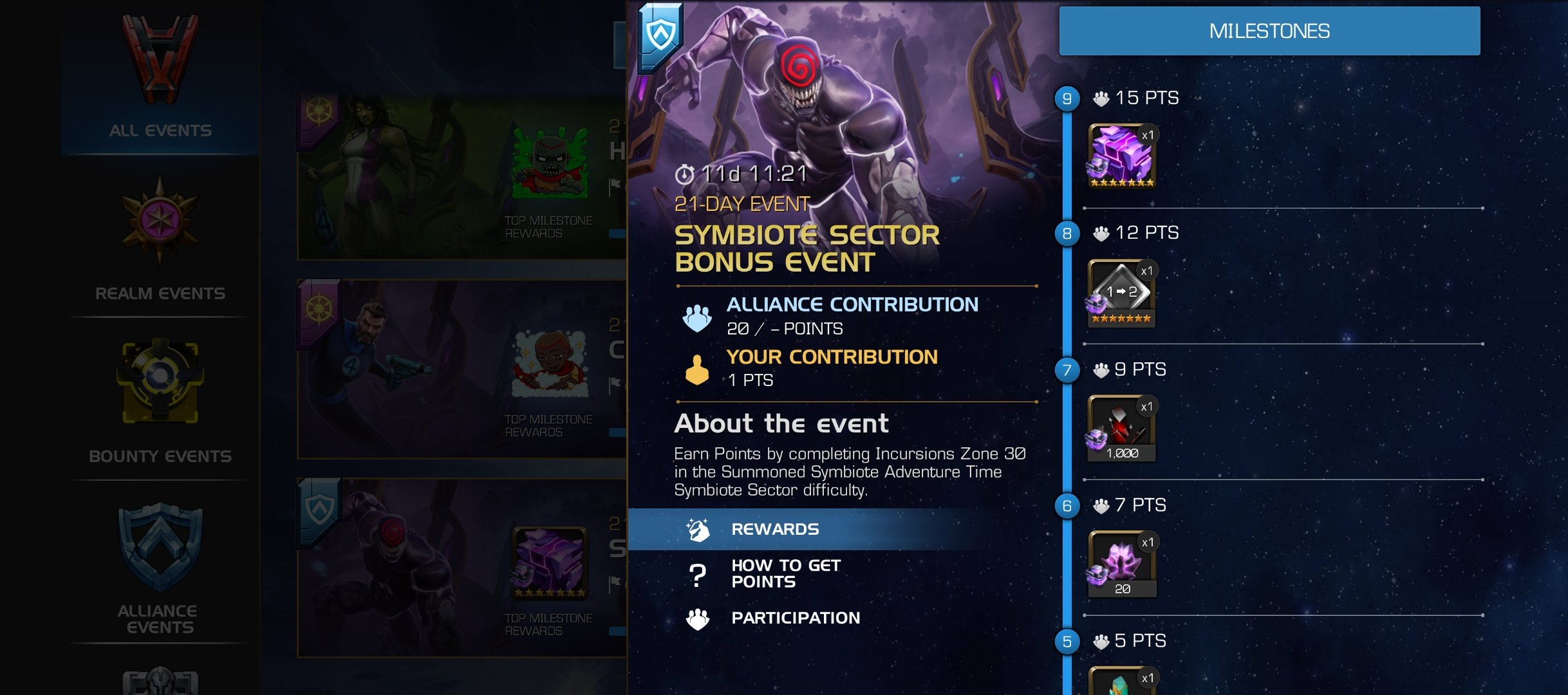Select the Alliance Events shield icon
The width and height of the screenshot is (1568, 695).
(x=160, y=547)
